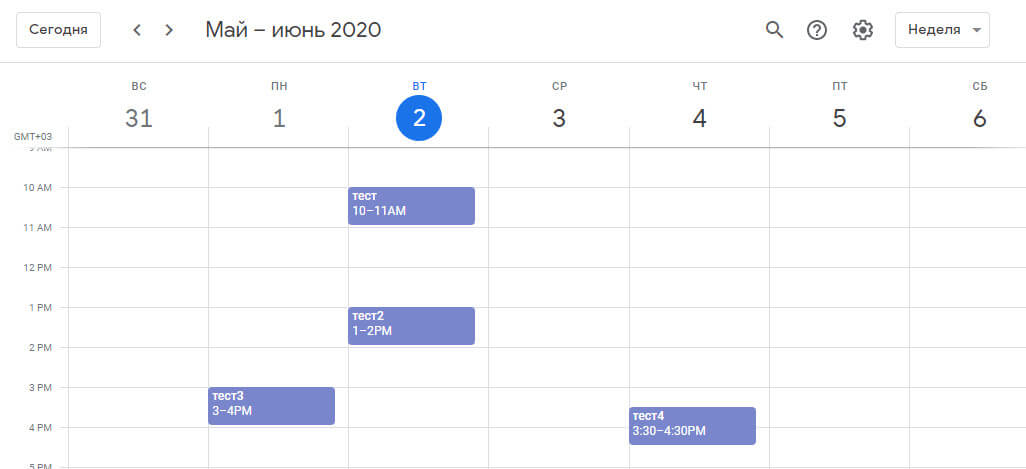
Task: Click date 4 under ЧТ header
Action: point(699,119)
